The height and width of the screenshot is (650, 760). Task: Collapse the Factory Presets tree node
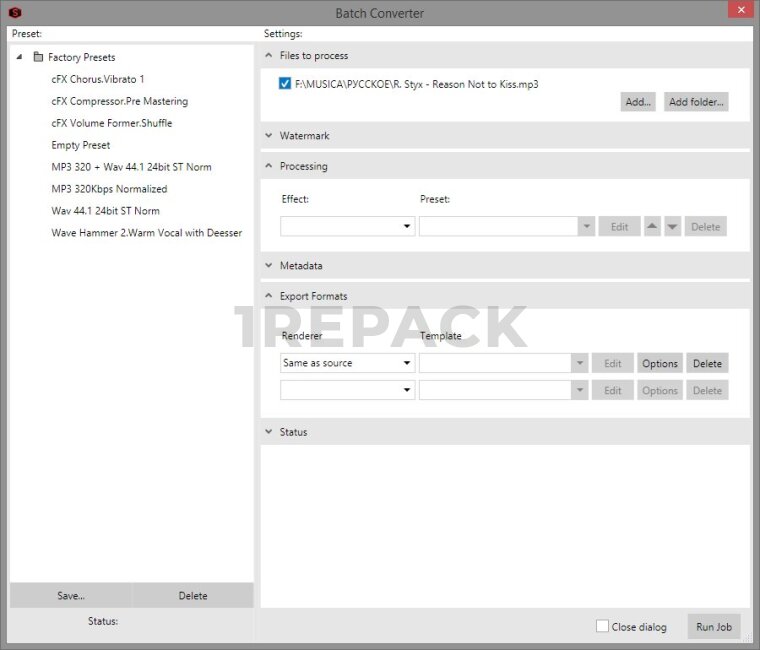point(20,57)
